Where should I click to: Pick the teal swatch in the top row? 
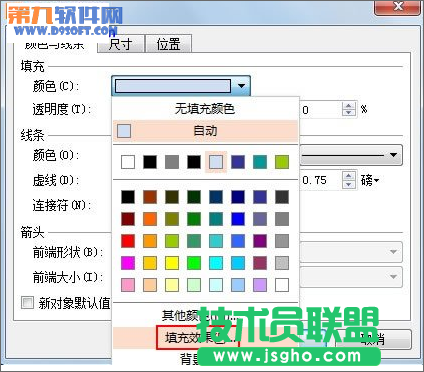[260, 162]
